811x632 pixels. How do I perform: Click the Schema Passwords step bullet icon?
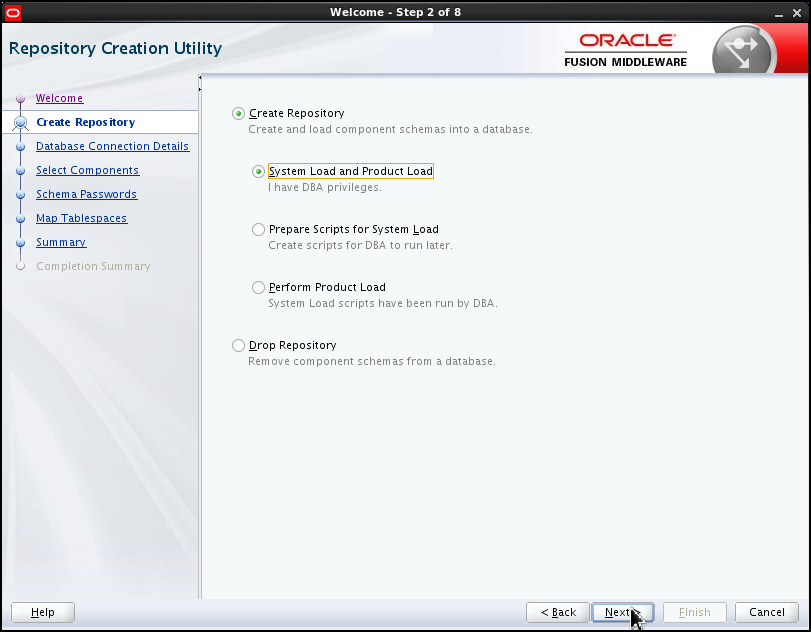tap(21, 195)
